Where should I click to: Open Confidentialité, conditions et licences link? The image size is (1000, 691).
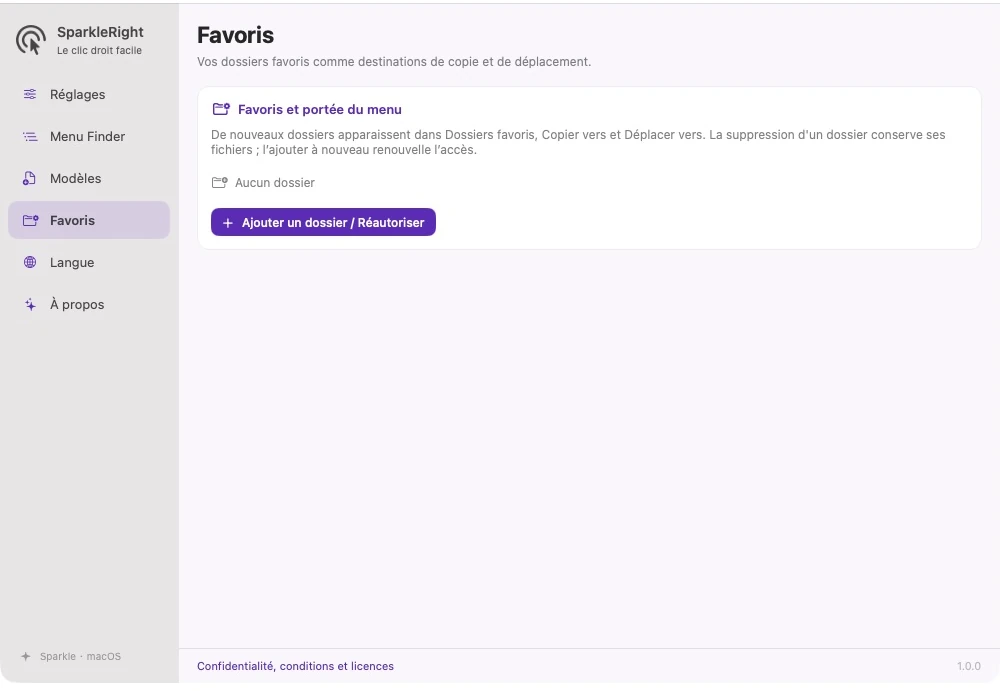tap(295, 666)
